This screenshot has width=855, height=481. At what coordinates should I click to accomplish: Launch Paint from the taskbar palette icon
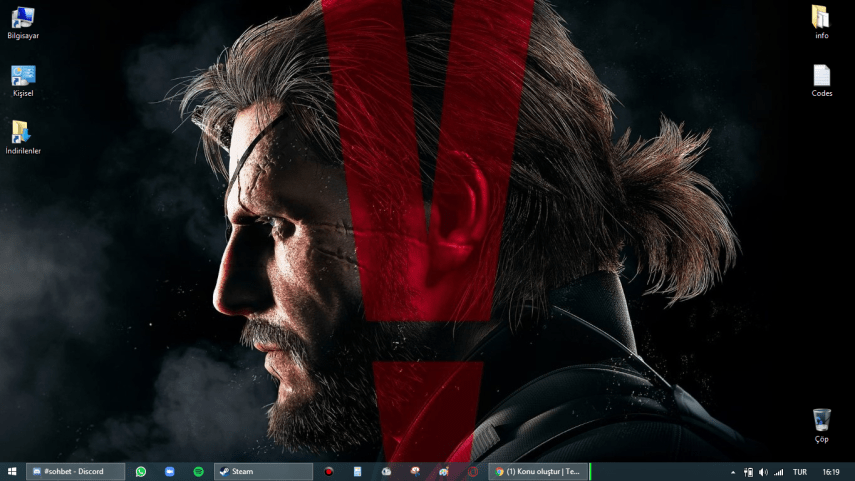pos(444,472)
